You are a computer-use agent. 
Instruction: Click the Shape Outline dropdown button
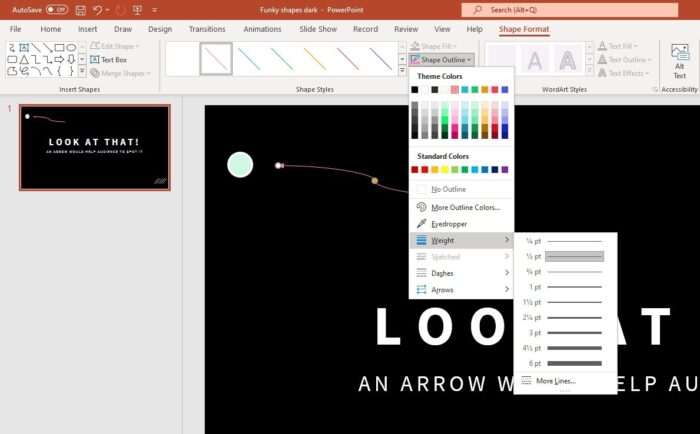coord(442,59)
